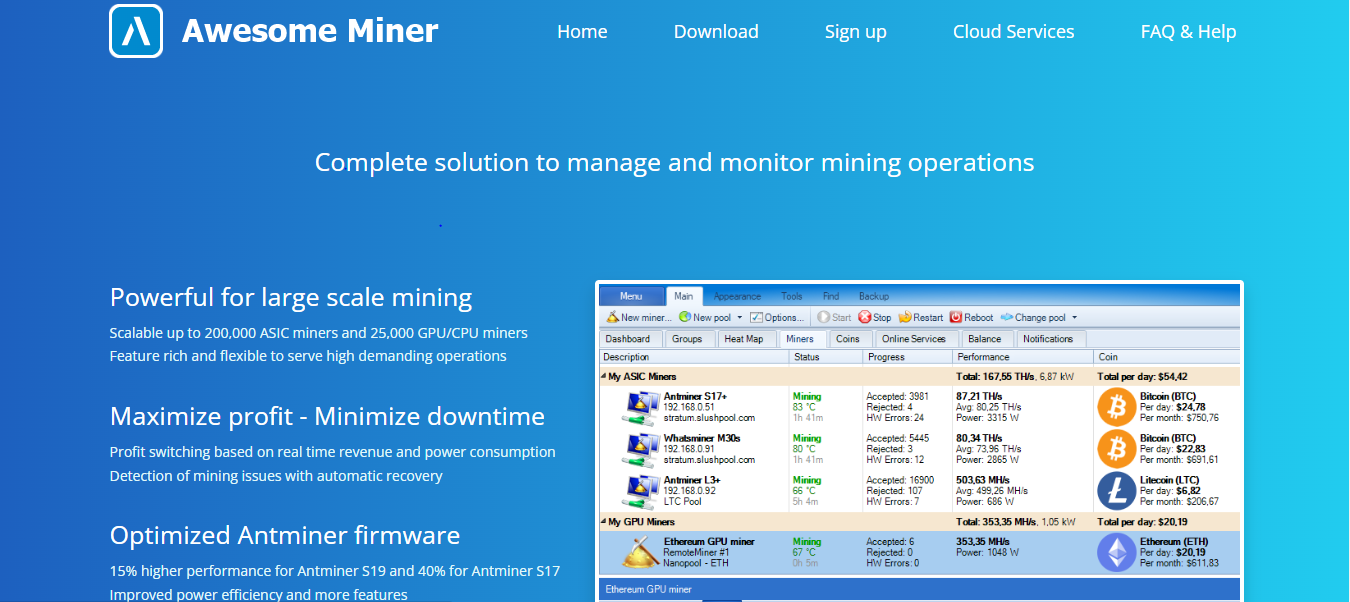The width and height of the screenshot is (1350, 602).
Task: Click the Bitcoin logo in Whatsminer M30s row
Action: [x=1117, y=449]
